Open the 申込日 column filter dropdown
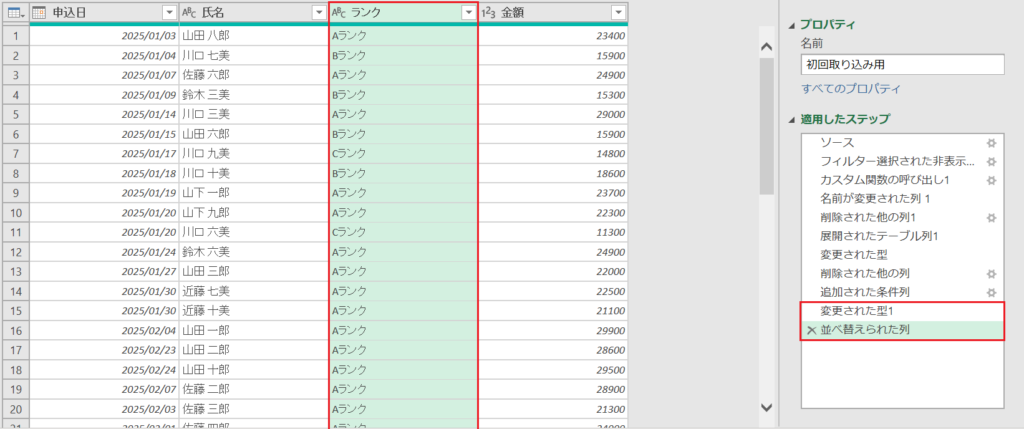Screen dimensions: 1024x429 (x=169, y=13)
